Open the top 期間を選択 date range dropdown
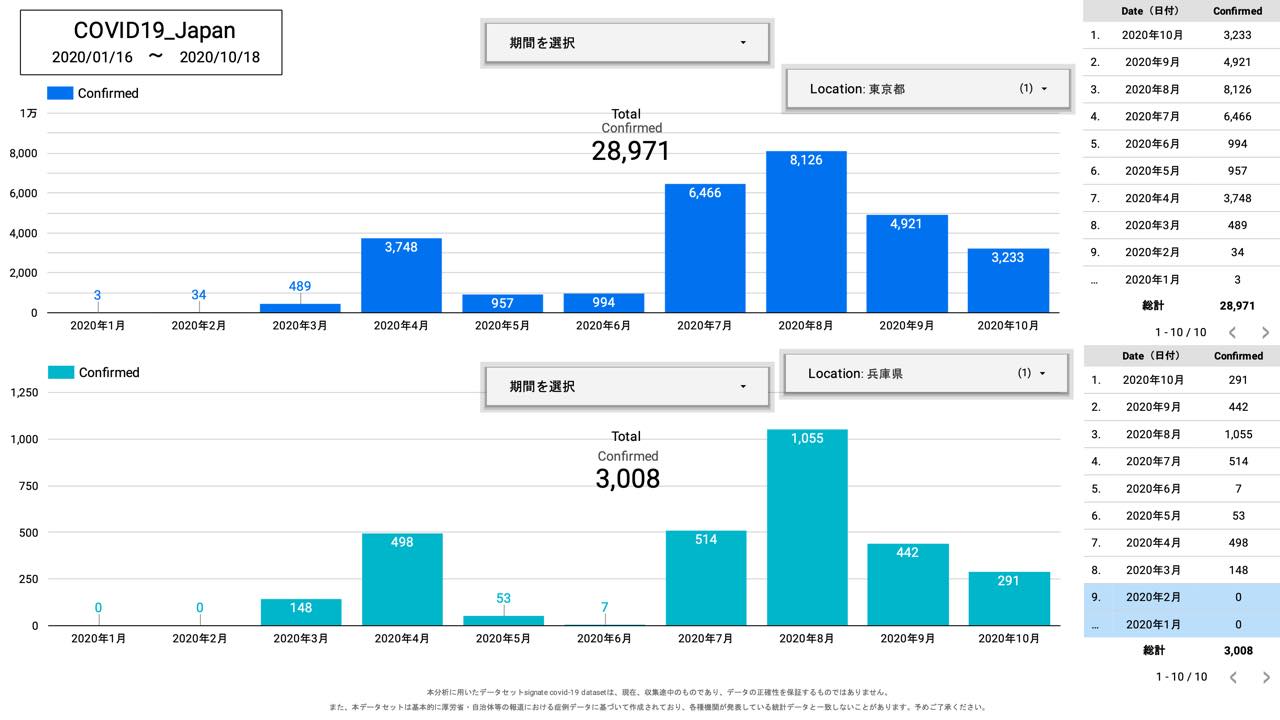 click(x=627, y=43)
